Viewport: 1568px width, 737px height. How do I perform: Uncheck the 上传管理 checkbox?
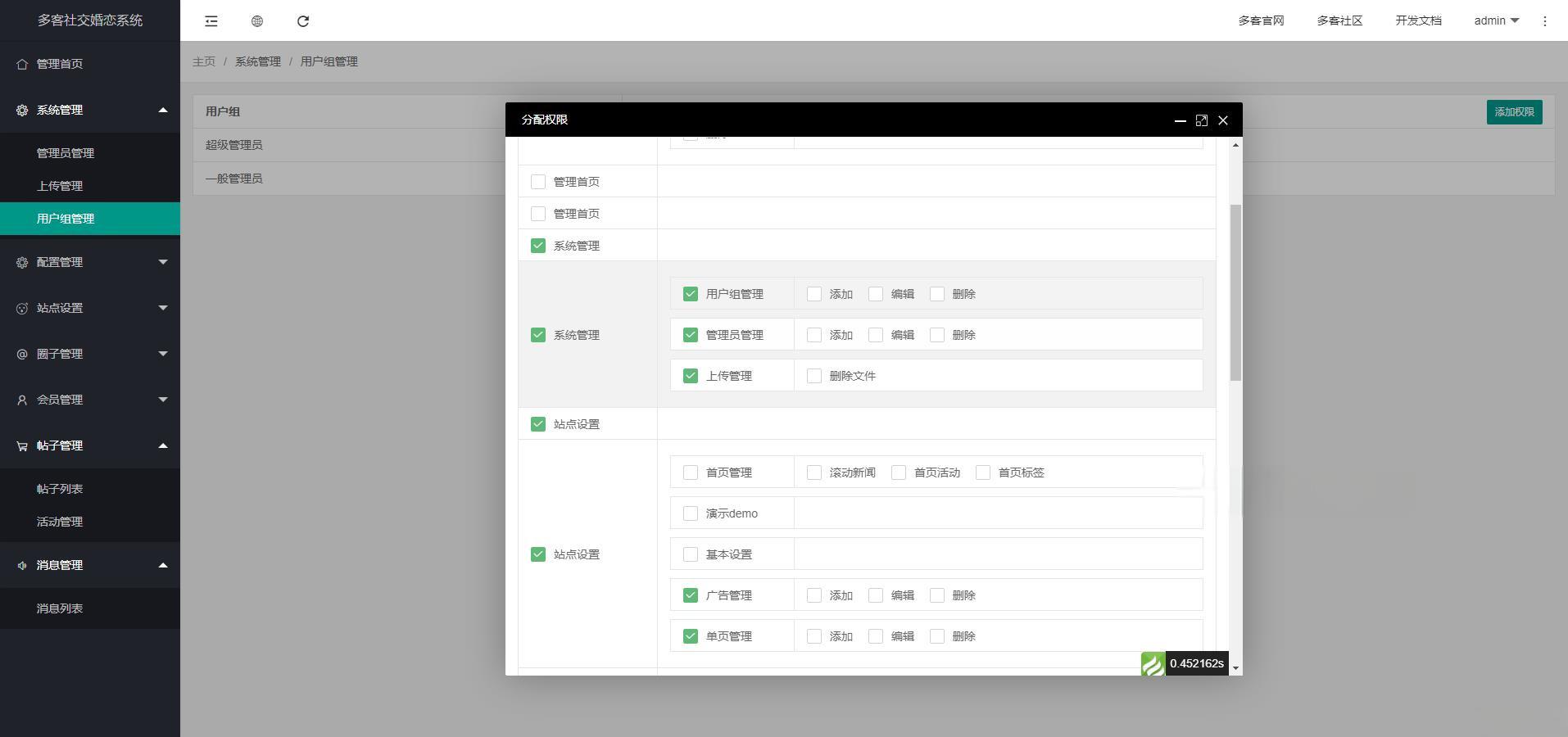click(x=691, y=376)
